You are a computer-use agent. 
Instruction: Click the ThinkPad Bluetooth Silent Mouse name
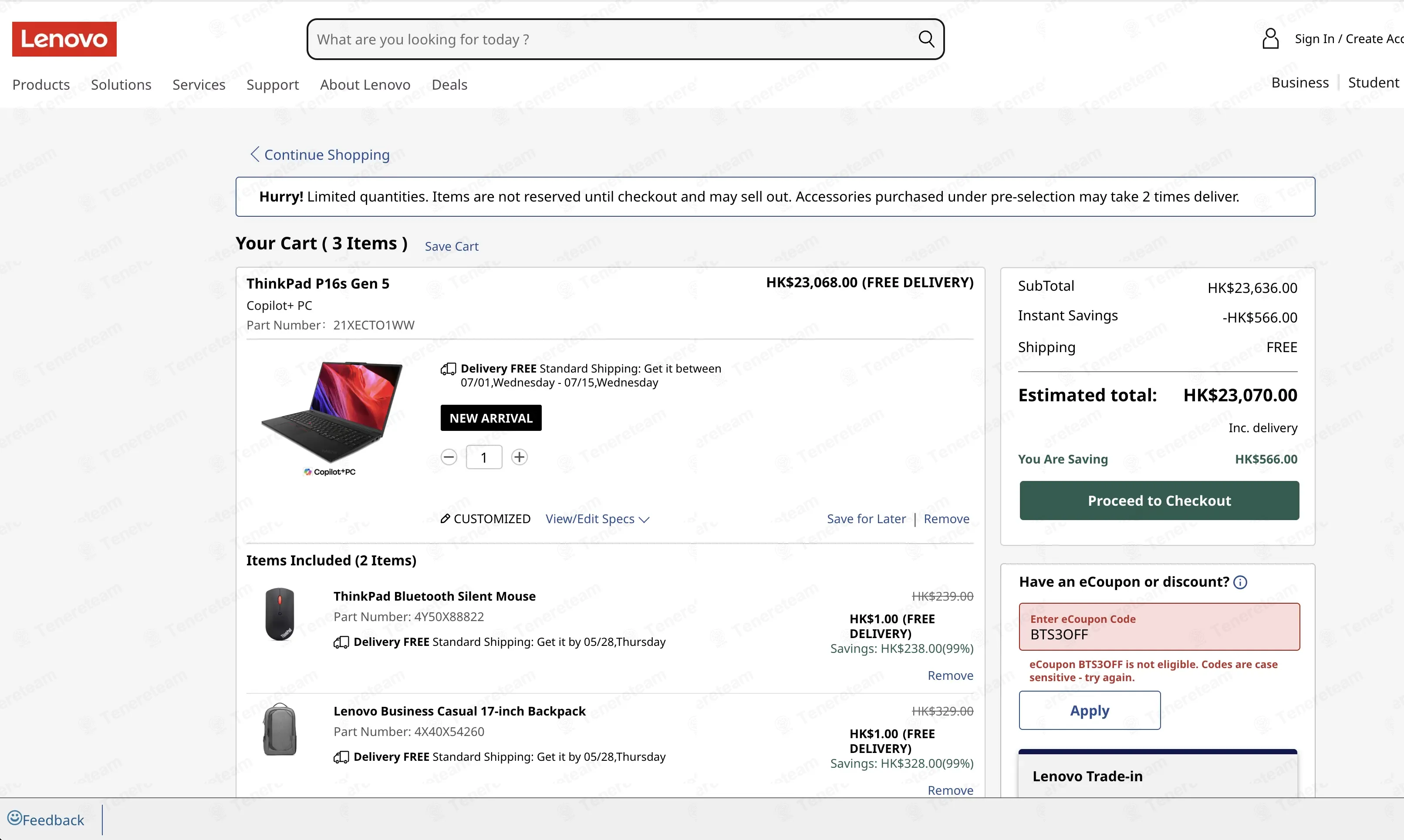435,596
